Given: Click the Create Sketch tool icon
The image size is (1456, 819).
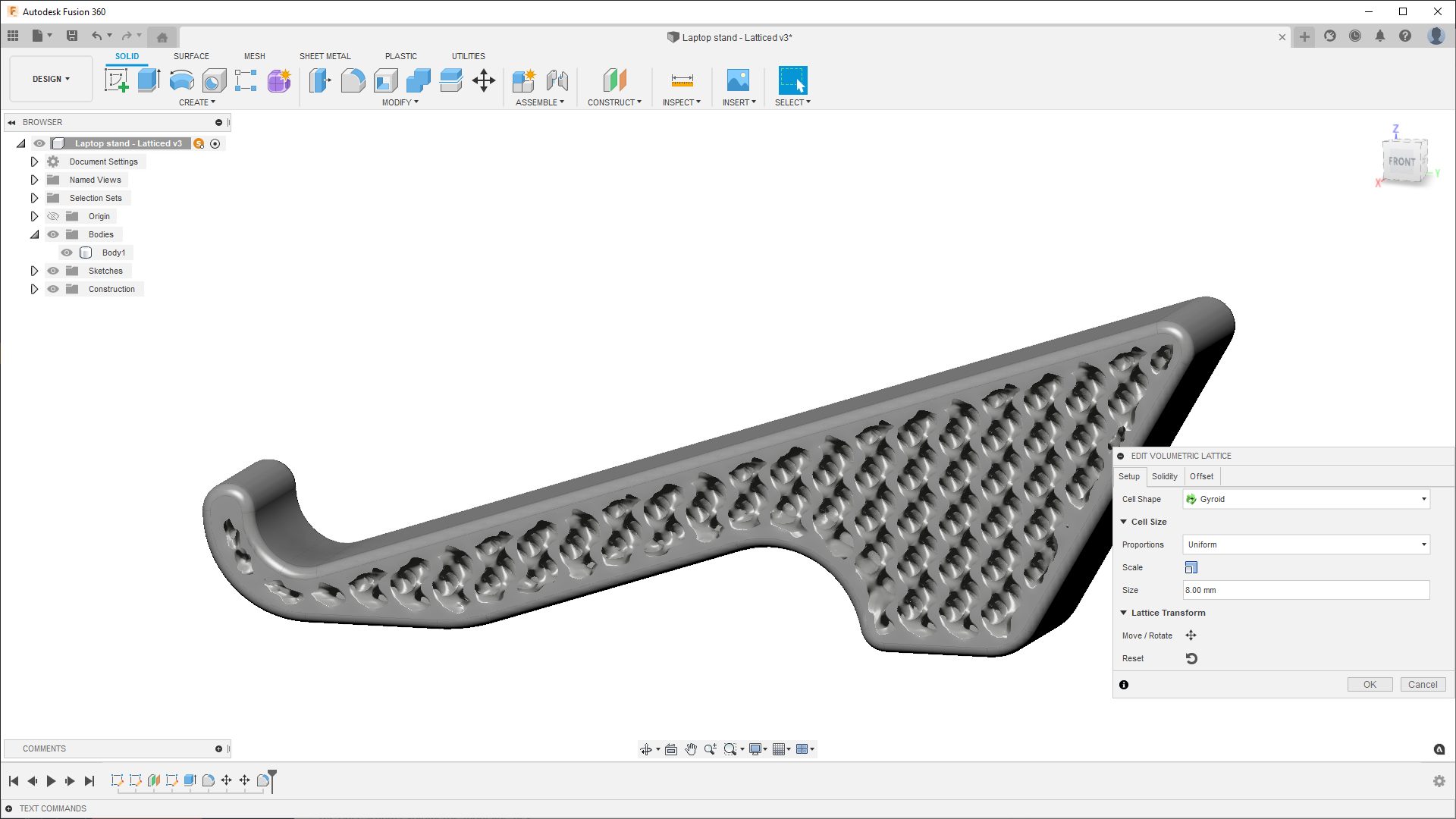Looking at the screenshot, I should [x=116, y=80].
